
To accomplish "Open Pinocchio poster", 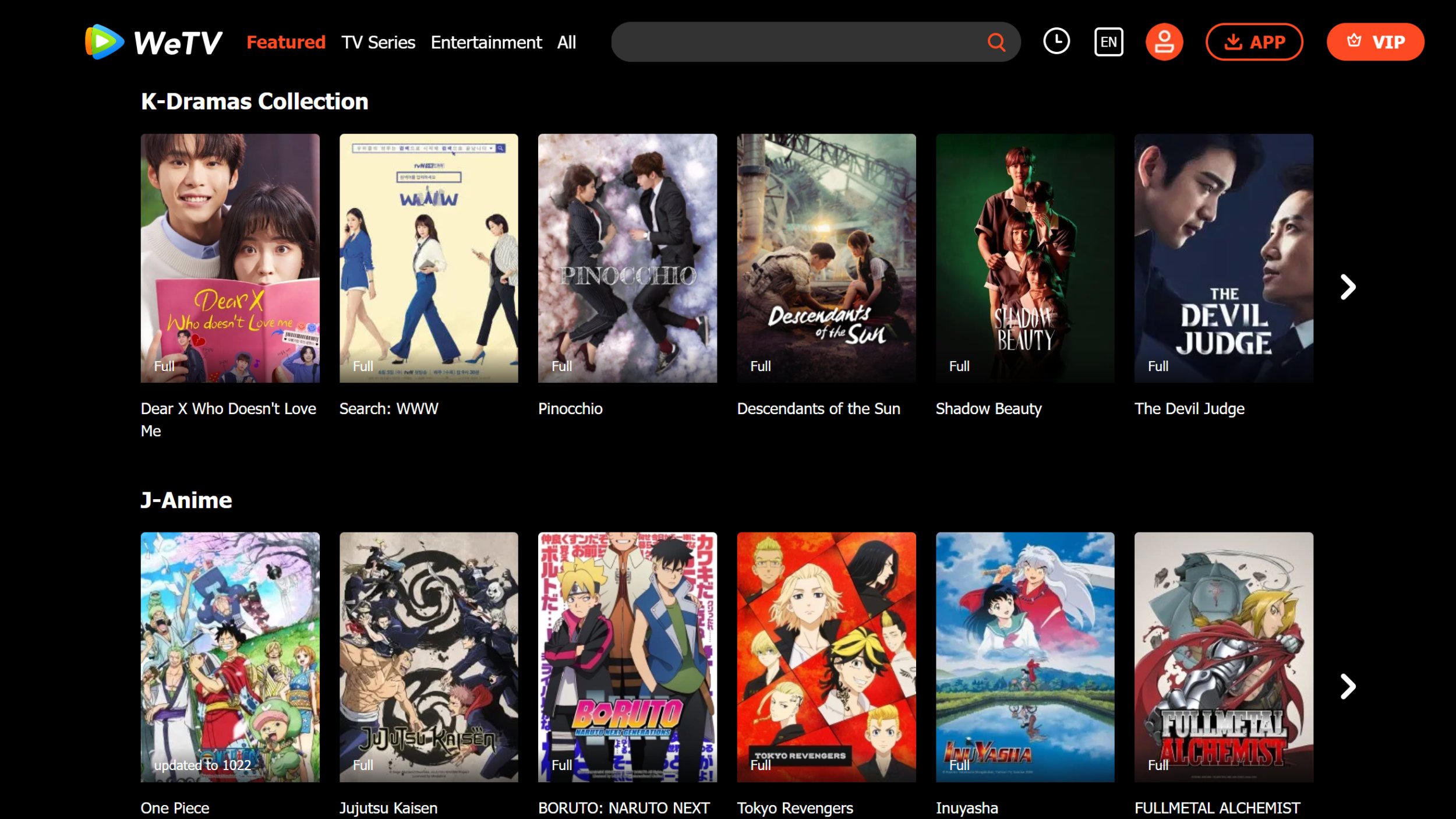I will (627, 258).
